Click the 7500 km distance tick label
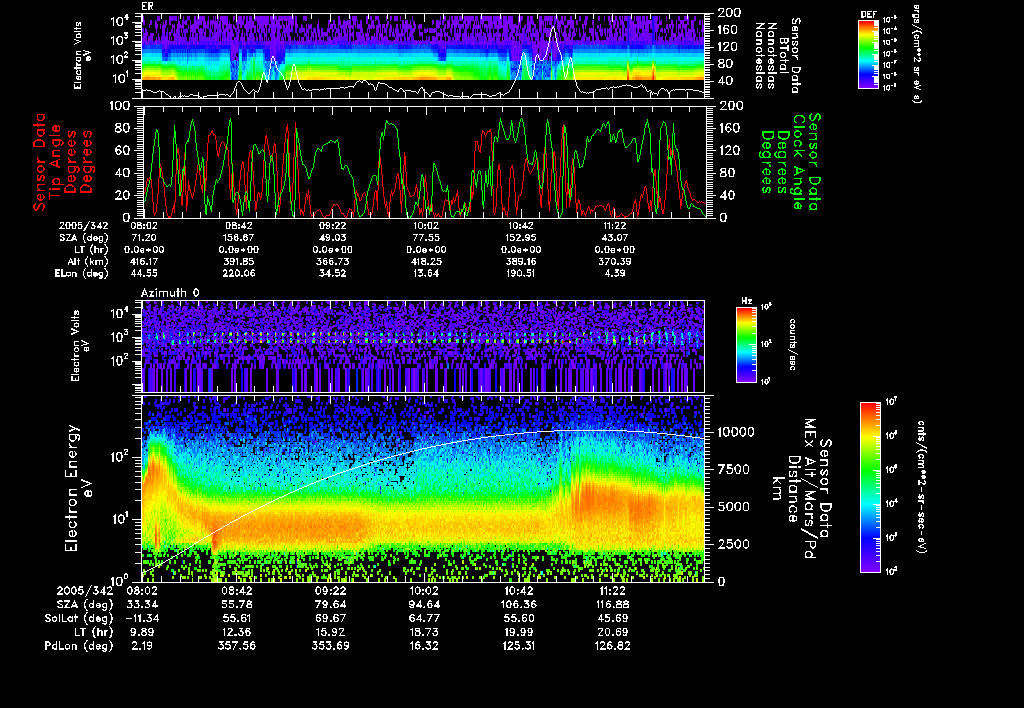The image size is (1024, 708). pos(735,470)
